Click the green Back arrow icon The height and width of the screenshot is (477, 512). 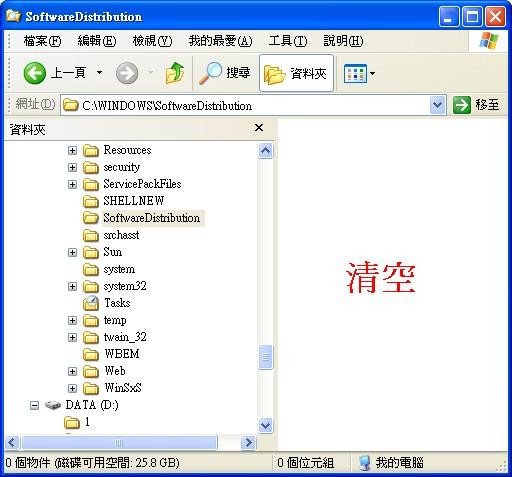[x=35, y=73]
